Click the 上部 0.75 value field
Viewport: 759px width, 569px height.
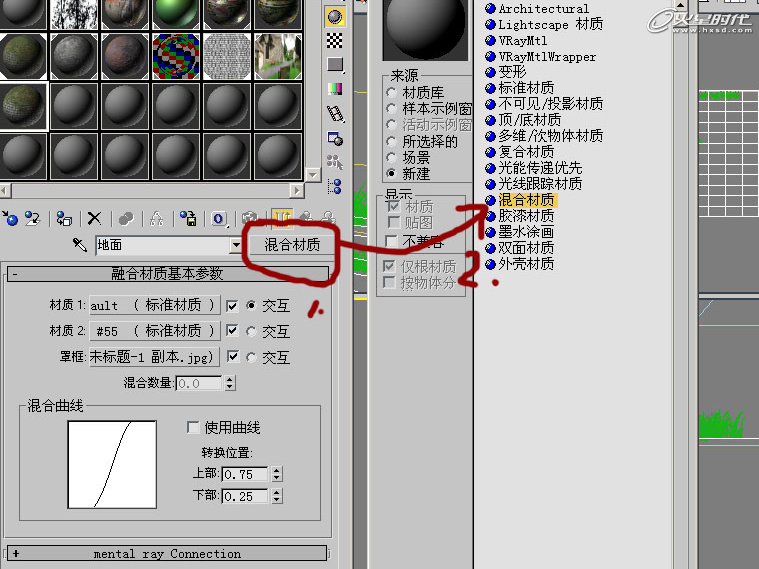[245, 474]
